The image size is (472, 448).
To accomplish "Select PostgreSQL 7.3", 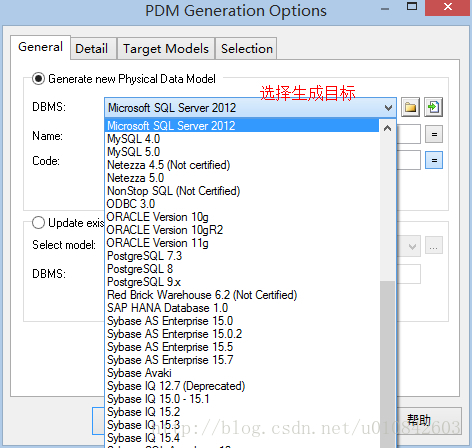I will [242, 256].
